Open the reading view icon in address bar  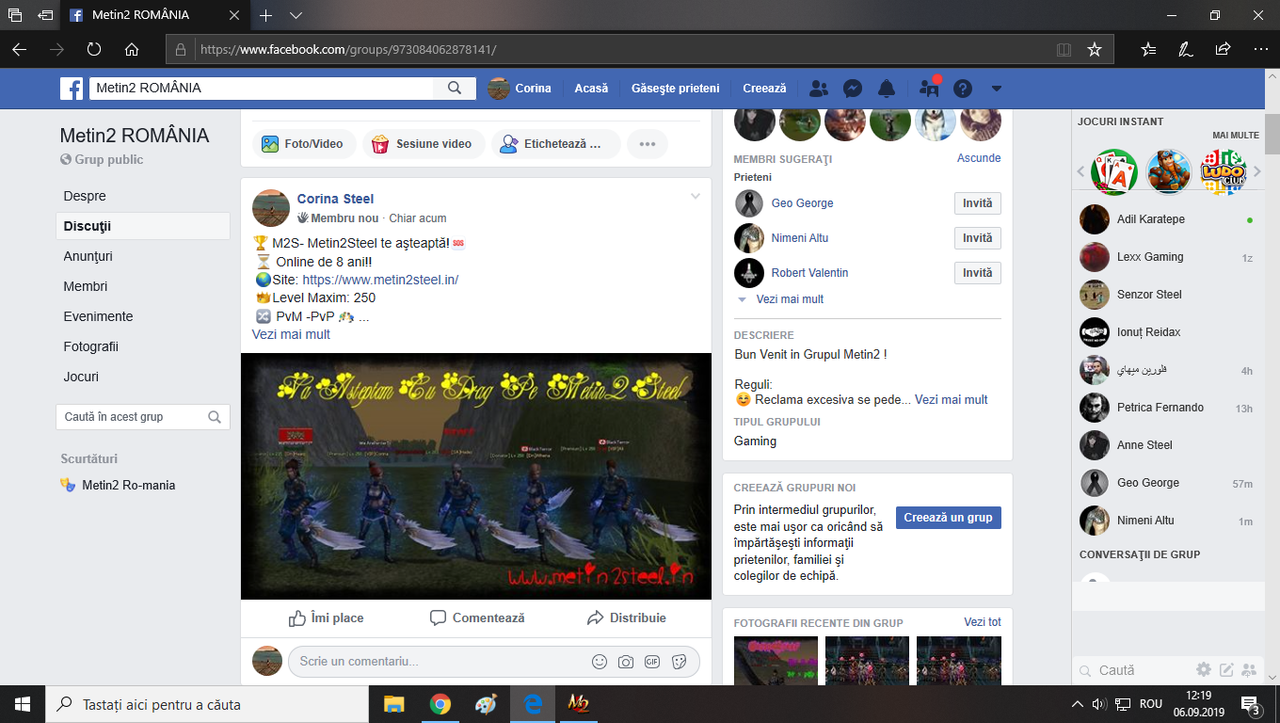(x=1064, y=49)
